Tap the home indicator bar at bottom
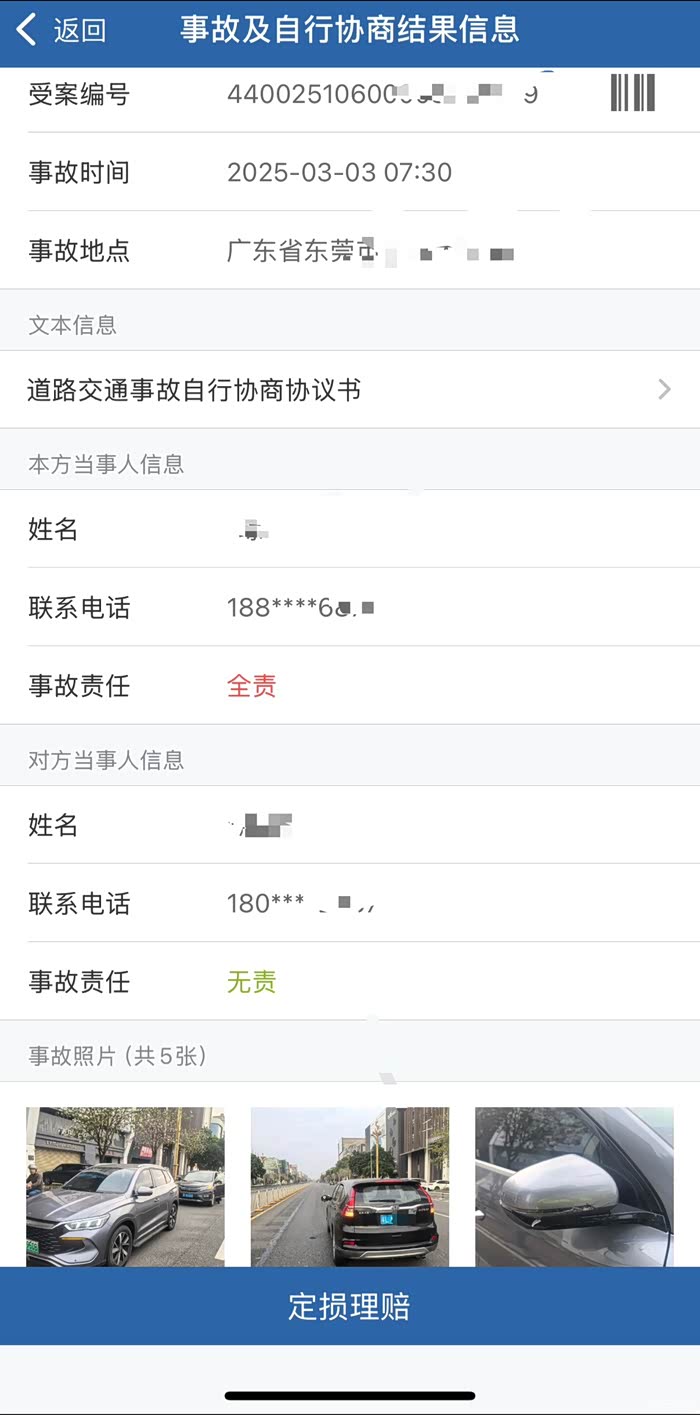Screen dimensions: 700x1415 350,1395
